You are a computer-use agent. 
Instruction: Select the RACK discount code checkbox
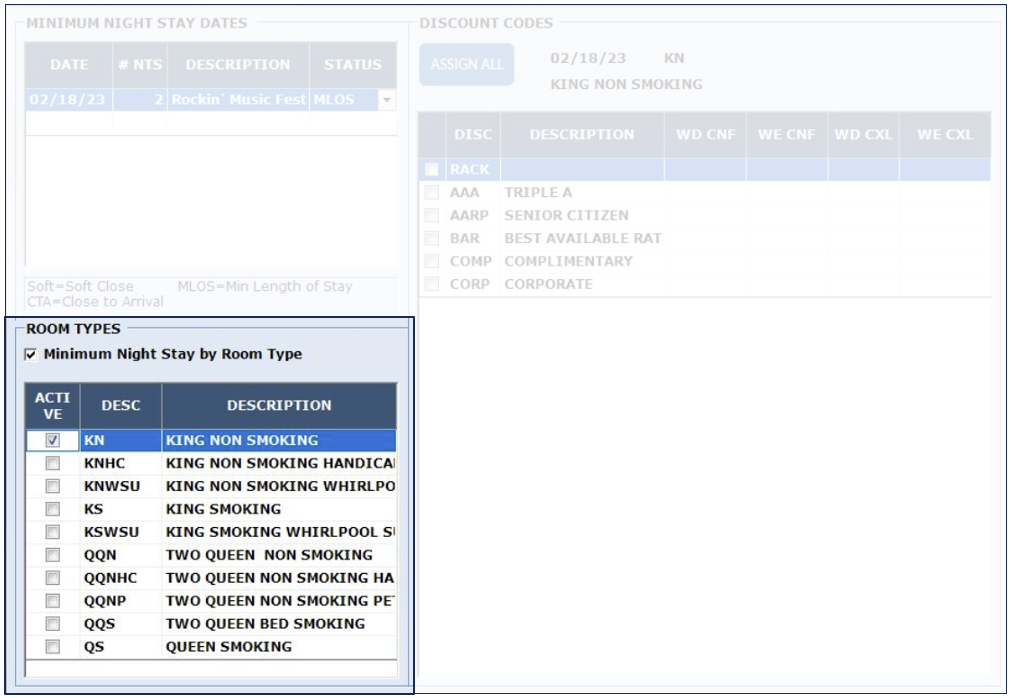432,170
